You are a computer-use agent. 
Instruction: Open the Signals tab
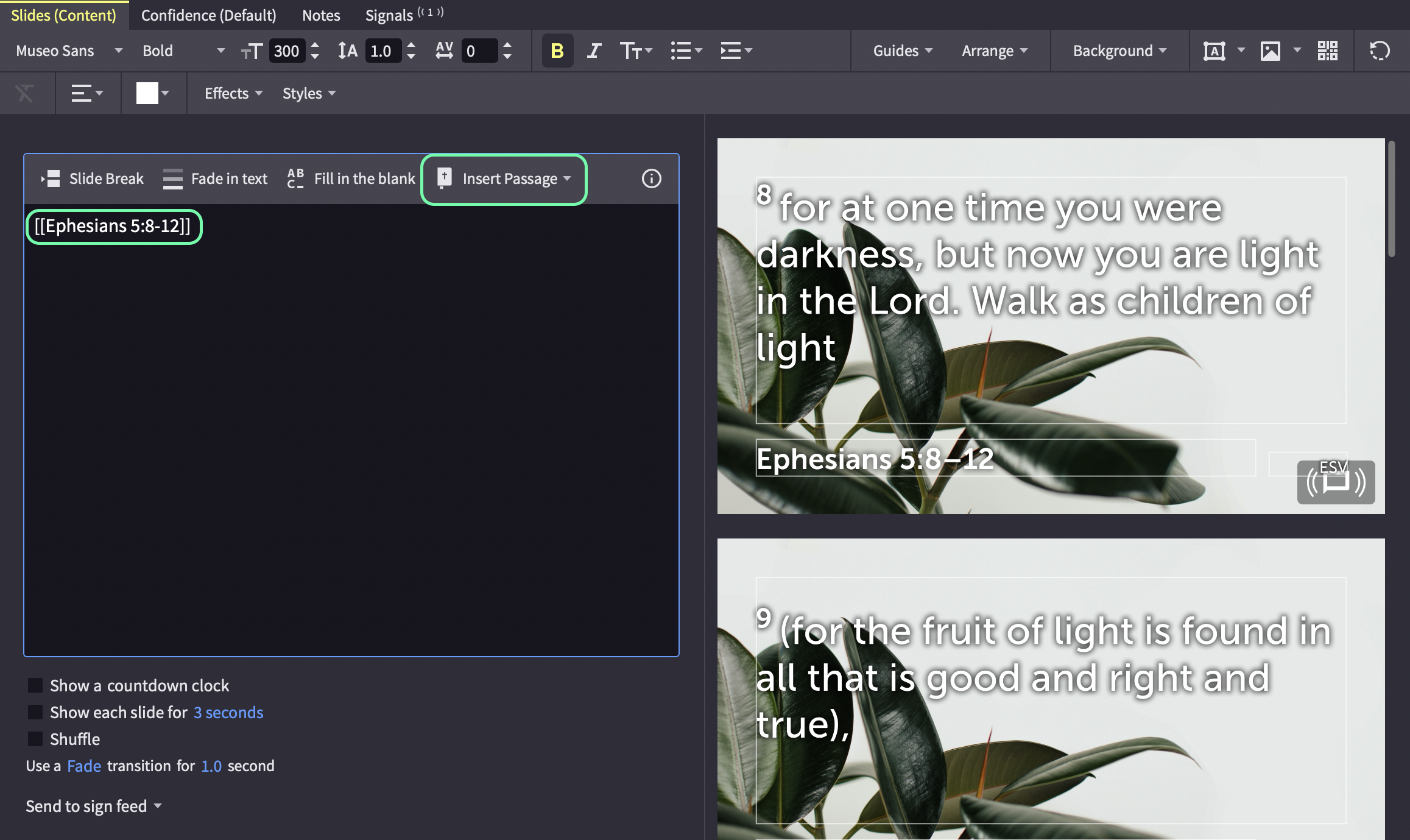tap(404, 15)
